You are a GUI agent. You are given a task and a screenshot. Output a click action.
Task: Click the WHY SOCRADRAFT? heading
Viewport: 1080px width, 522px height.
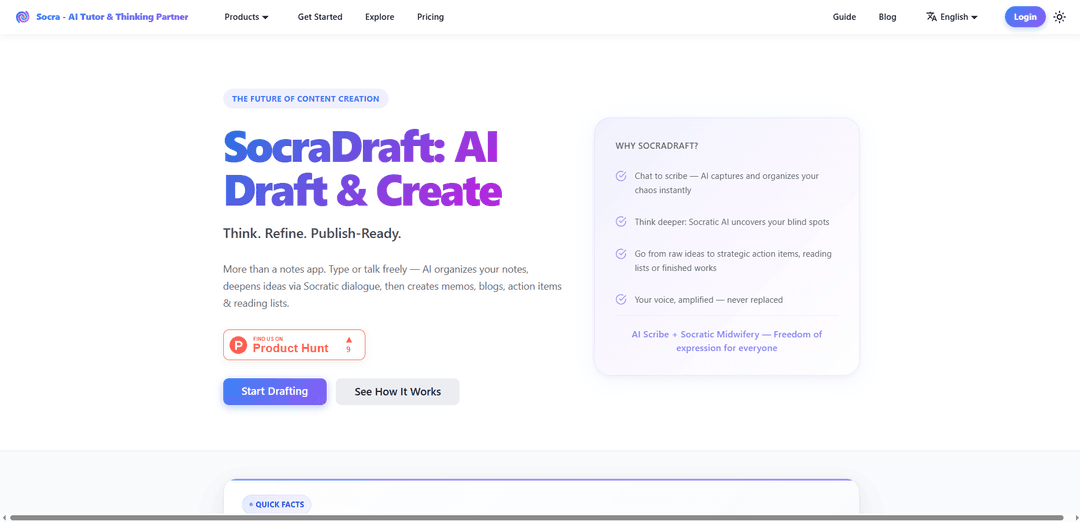tap(656, 146)
